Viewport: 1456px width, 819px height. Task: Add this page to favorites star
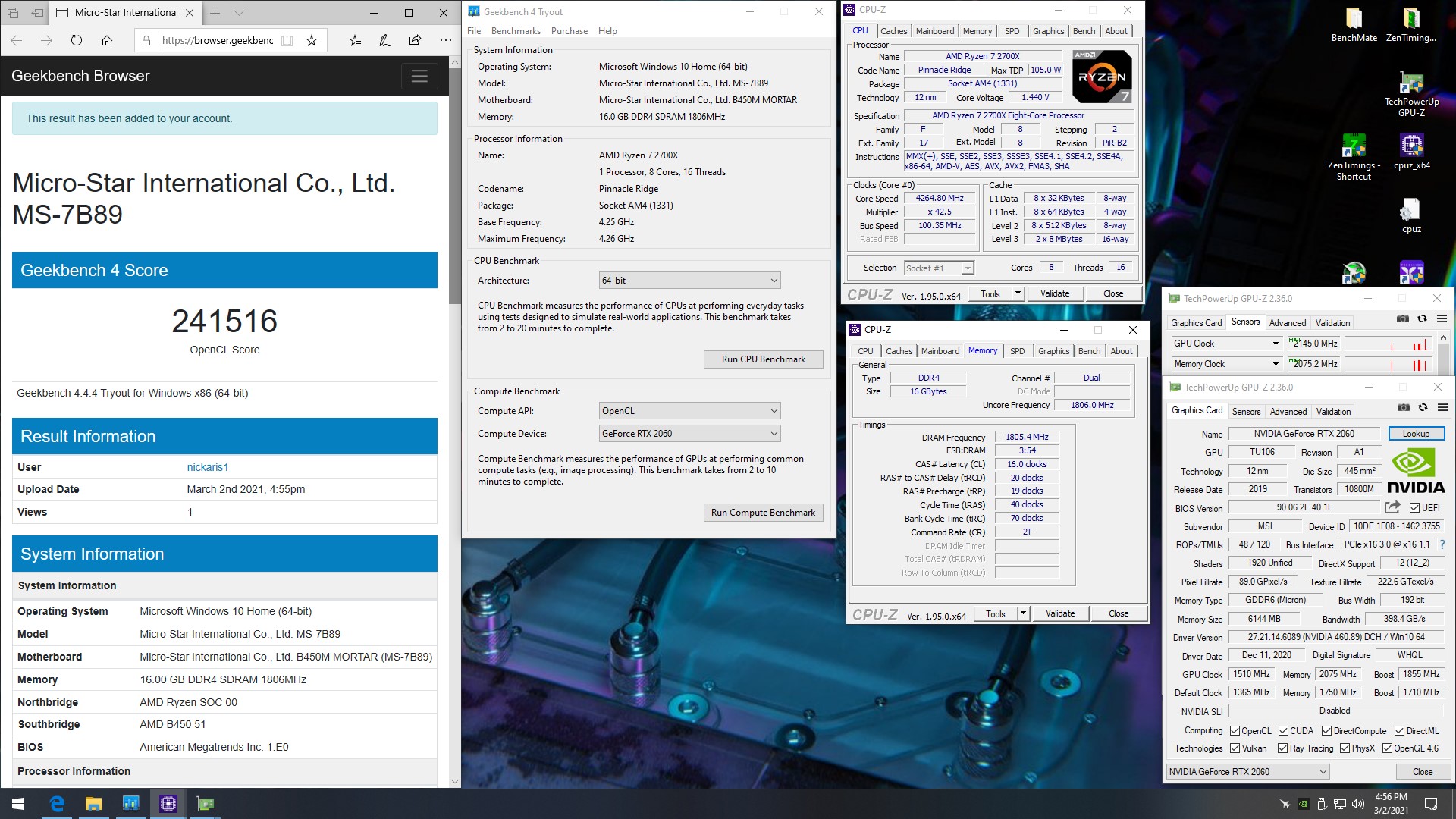point(311,40)
